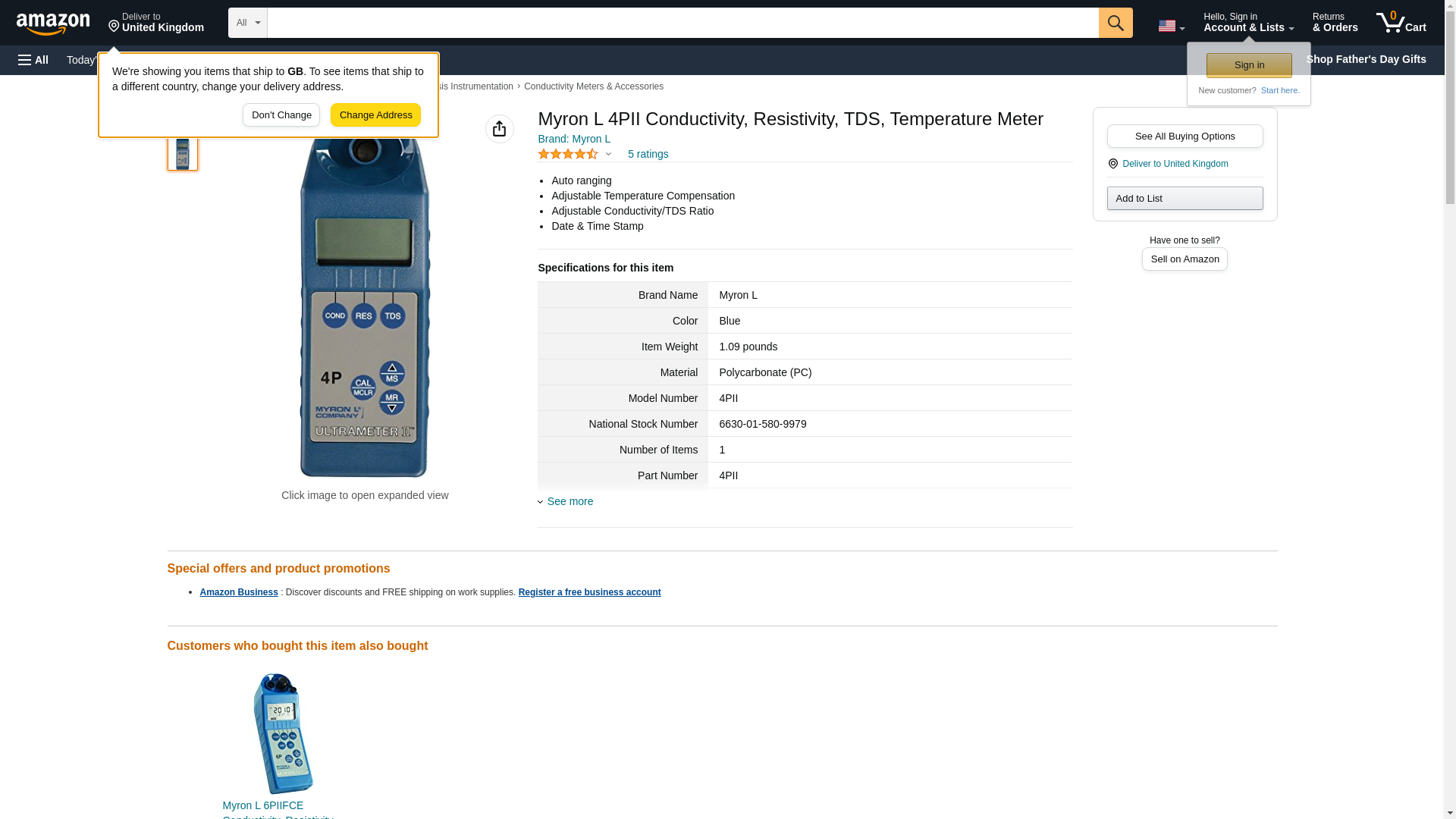Open the 5 ratings link

point(648,154)
